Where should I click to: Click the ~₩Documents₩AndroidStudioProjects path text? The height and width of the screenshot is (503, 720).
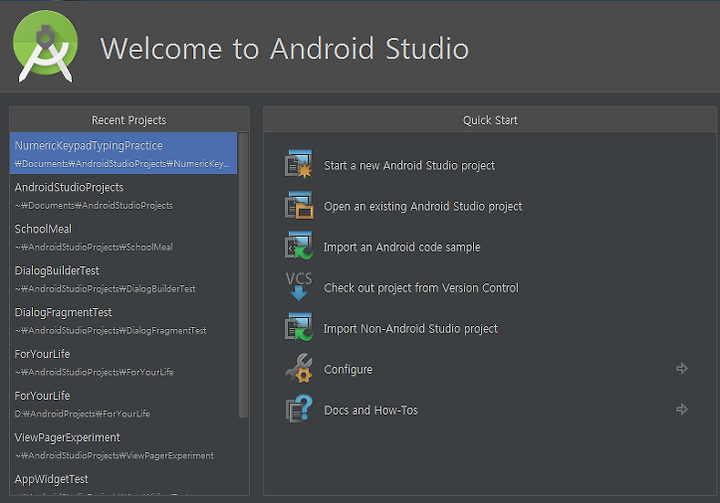[94, 205]
